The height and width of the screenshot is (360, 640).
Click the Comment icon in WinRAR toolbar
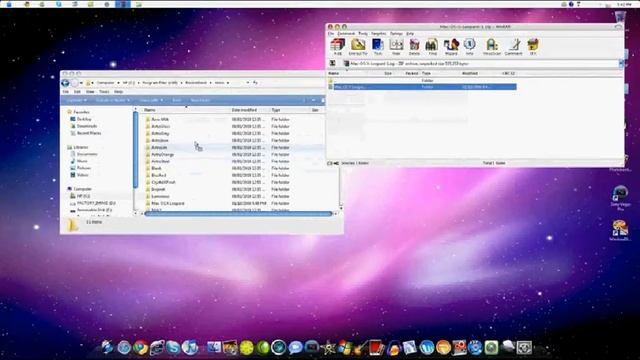[513, 47]
